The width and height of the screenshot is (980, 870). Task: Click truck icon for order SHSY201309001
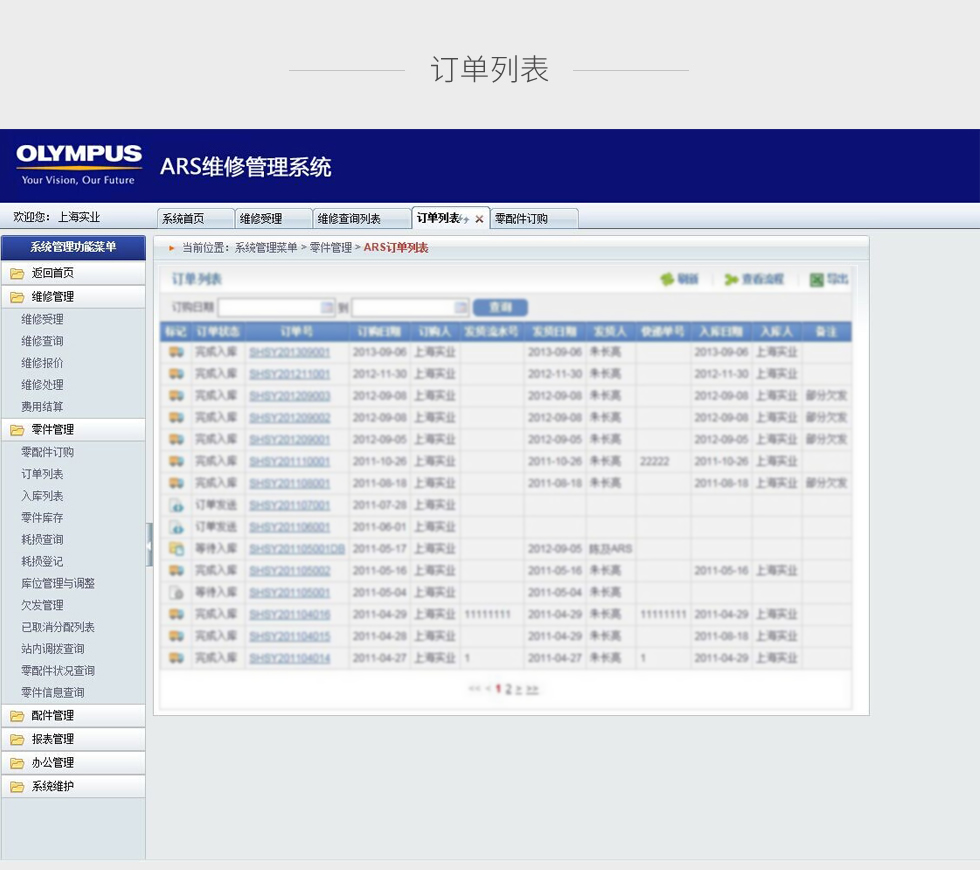click(x=176, y=352)
